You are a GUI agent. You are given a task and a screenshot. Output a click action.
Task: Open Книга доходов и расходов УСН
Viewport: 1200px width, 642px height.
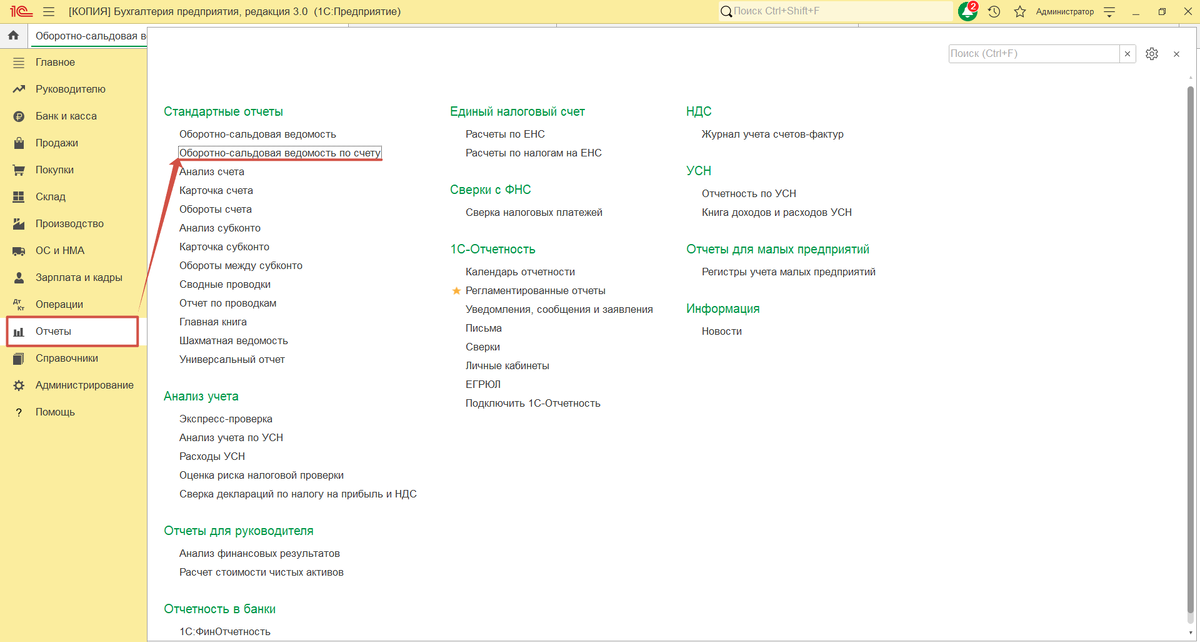click(x=777, y=212)
